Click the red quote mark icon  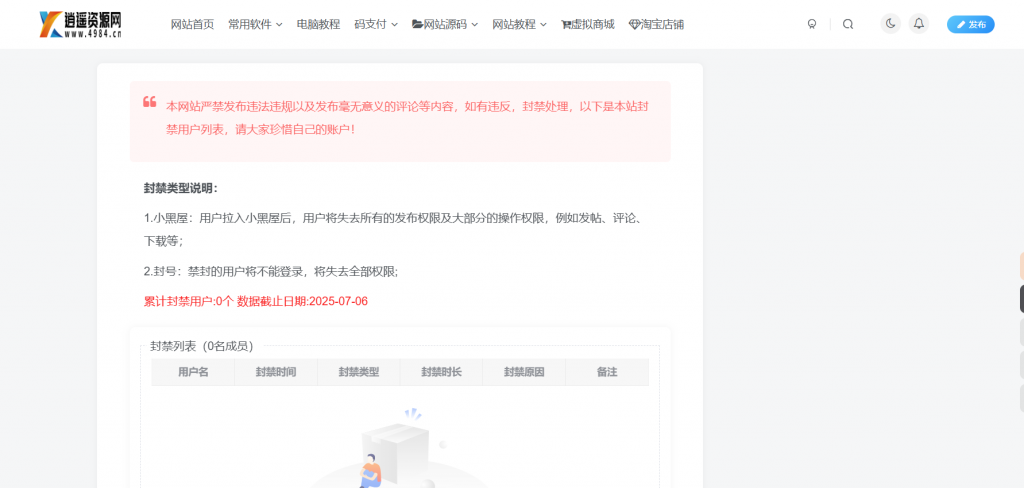[150, 102]
